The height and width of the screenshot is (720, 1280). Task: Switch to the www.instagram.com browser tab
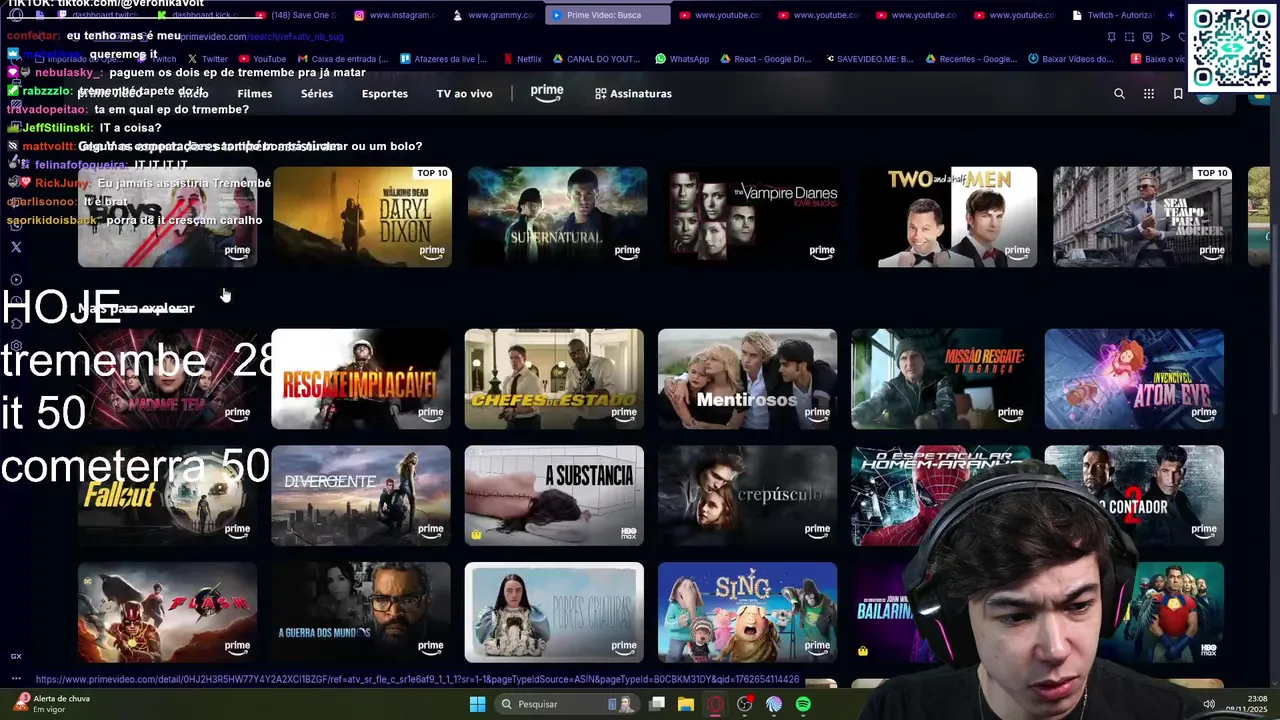[x=395, y=15]
